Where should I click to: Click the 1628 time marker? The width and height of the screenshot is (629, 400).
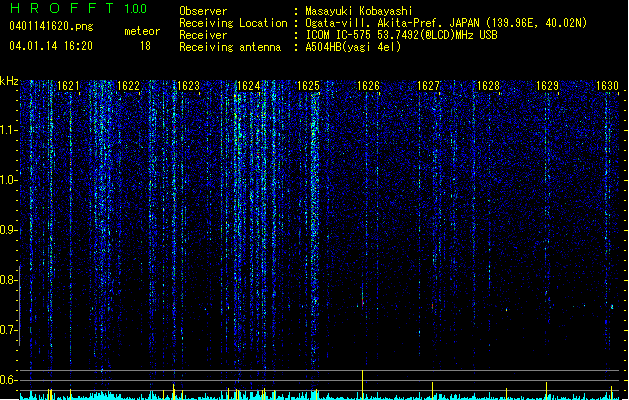(x=488, y=86)
